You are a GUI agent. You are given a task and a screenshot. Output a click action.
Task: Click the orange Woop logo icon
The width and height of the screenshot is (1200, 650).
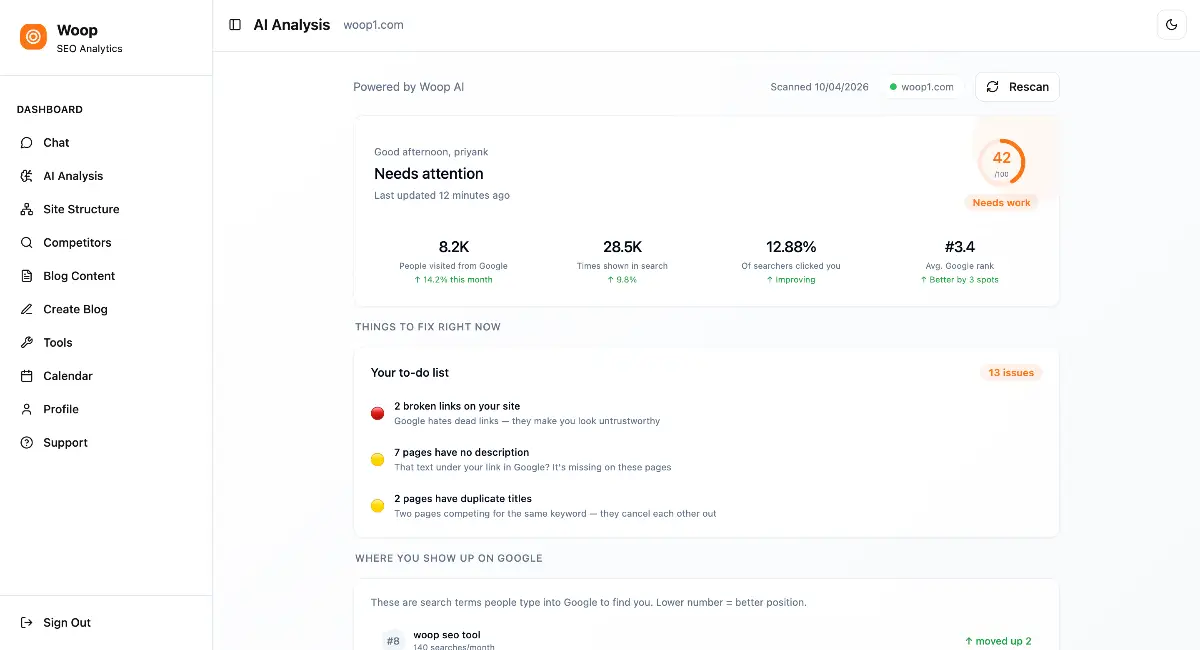coord(33,37)
